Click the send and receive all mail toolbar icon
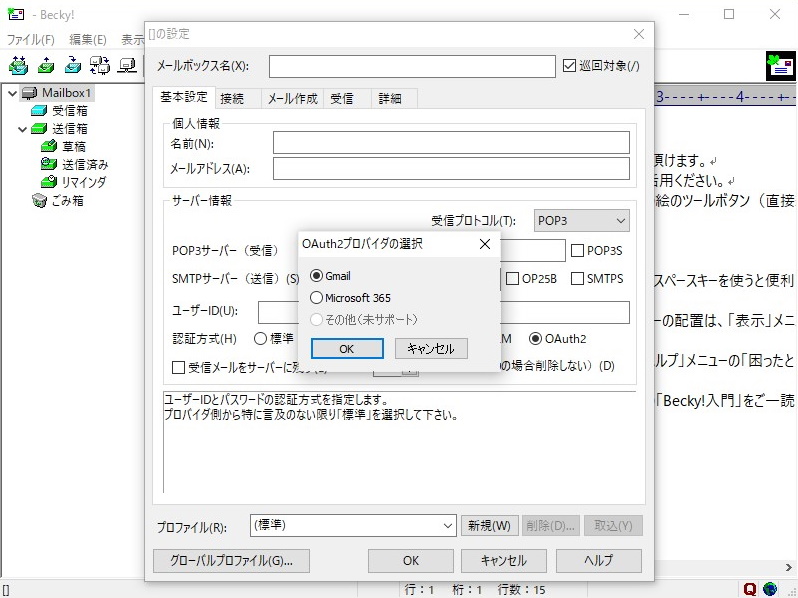798x598 pixels. pyautogui.click(x=18, y=65)
